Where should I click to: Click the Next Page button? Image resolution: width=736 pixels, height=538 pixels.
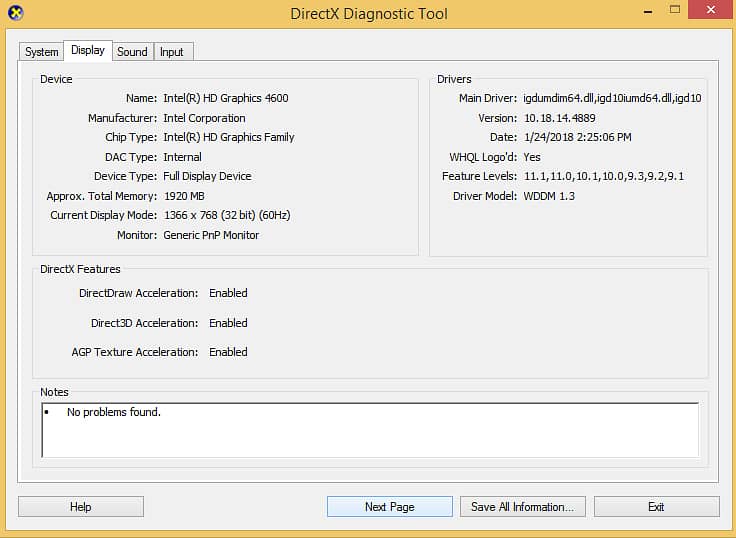(x=390, y=507)
